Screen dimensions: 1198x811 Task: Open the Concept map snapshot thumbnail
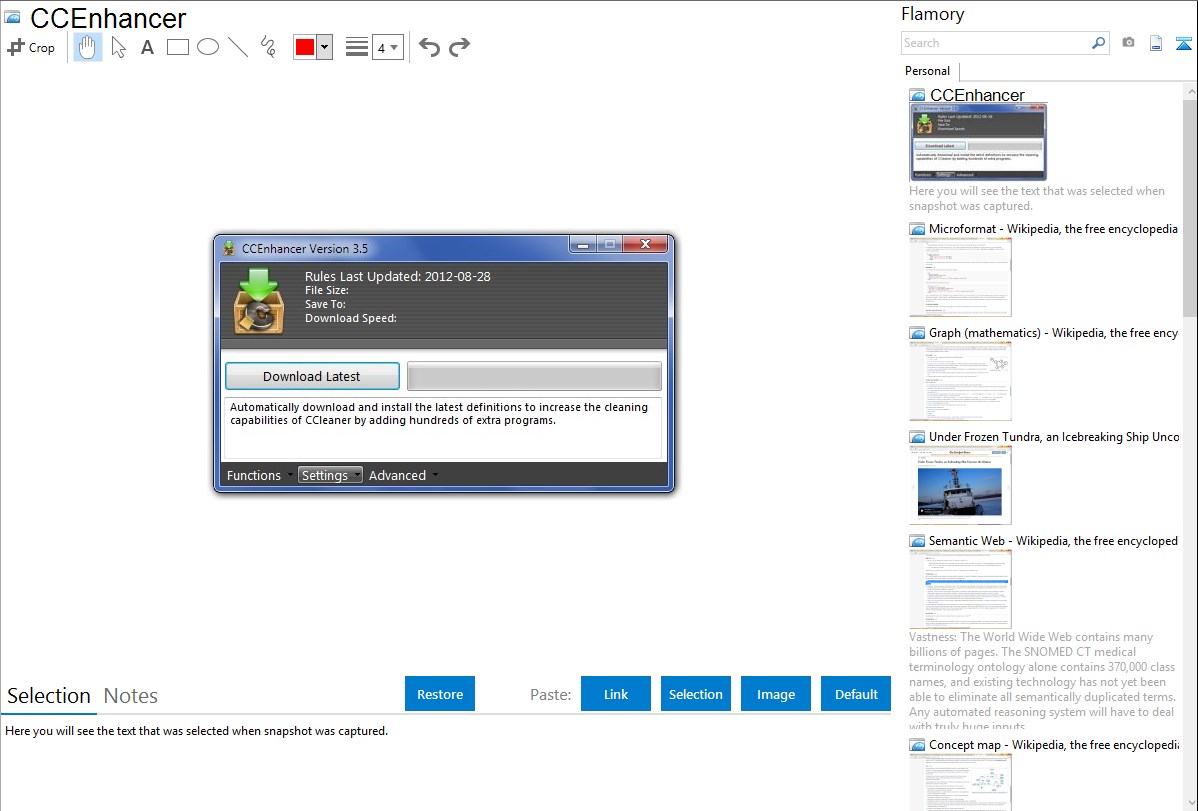point(960,782)
